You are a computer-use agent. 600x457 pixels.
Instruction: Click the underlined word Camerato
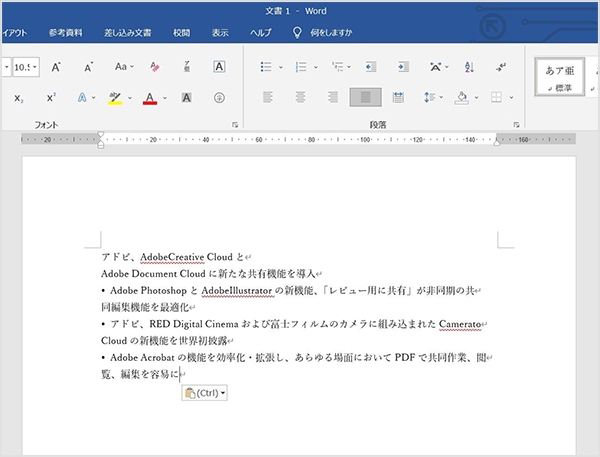point(460,324)
